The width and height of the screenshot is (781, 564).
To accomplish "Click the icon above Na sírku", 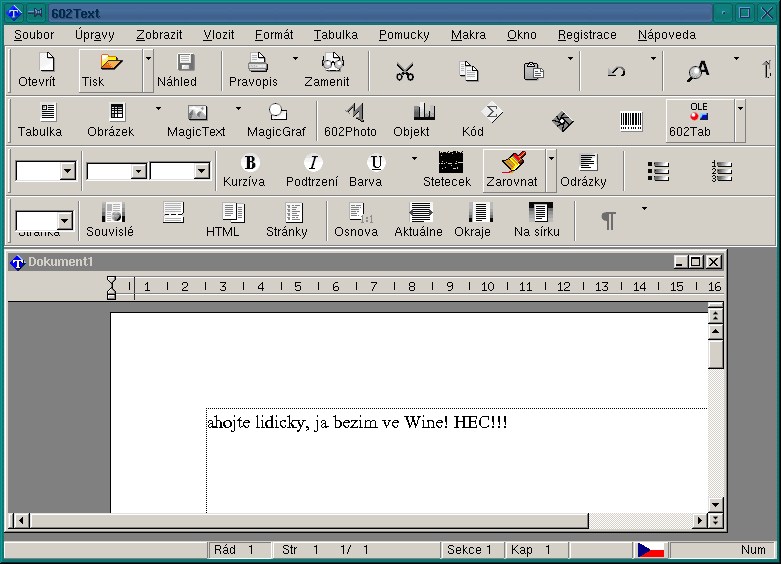I will tap(540, 212).
